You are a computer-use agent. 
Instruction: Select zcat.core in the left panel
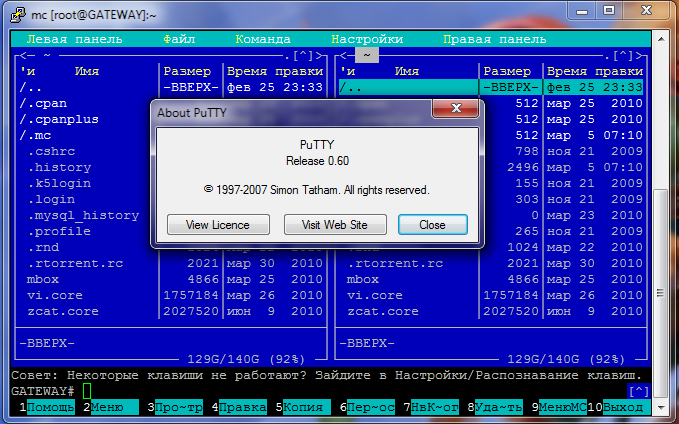pos(63,311)
